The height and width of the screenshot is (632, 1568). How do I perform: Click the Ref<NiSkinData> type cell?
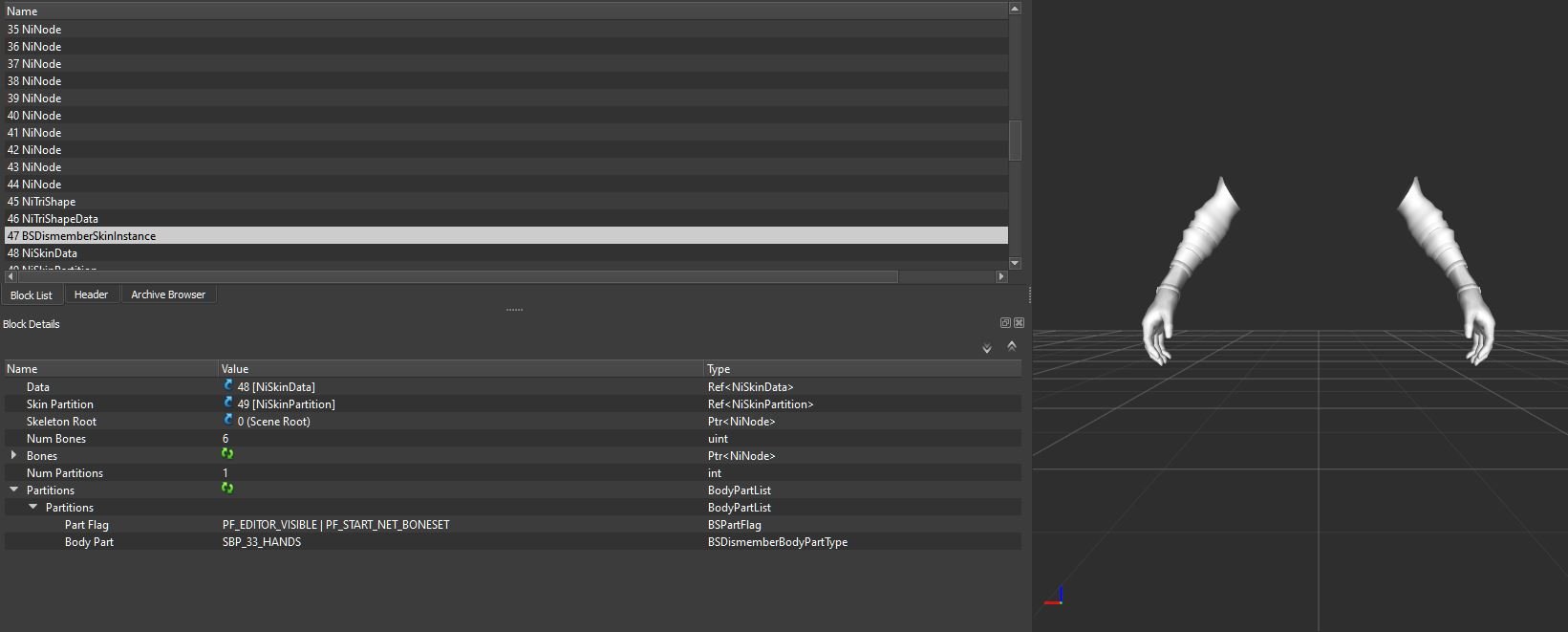point(750,386)
